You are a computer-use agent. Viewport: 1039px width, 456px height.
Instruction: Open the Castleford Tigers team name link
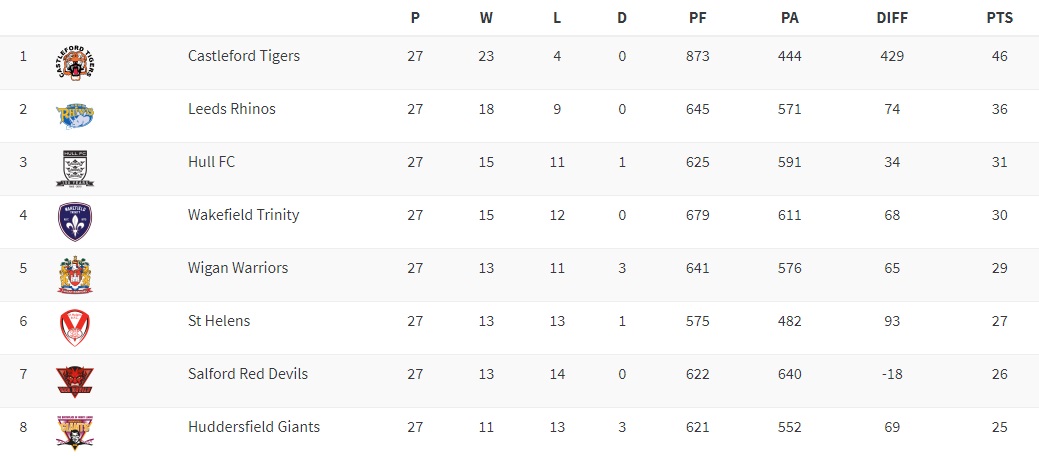coord(244,56)
